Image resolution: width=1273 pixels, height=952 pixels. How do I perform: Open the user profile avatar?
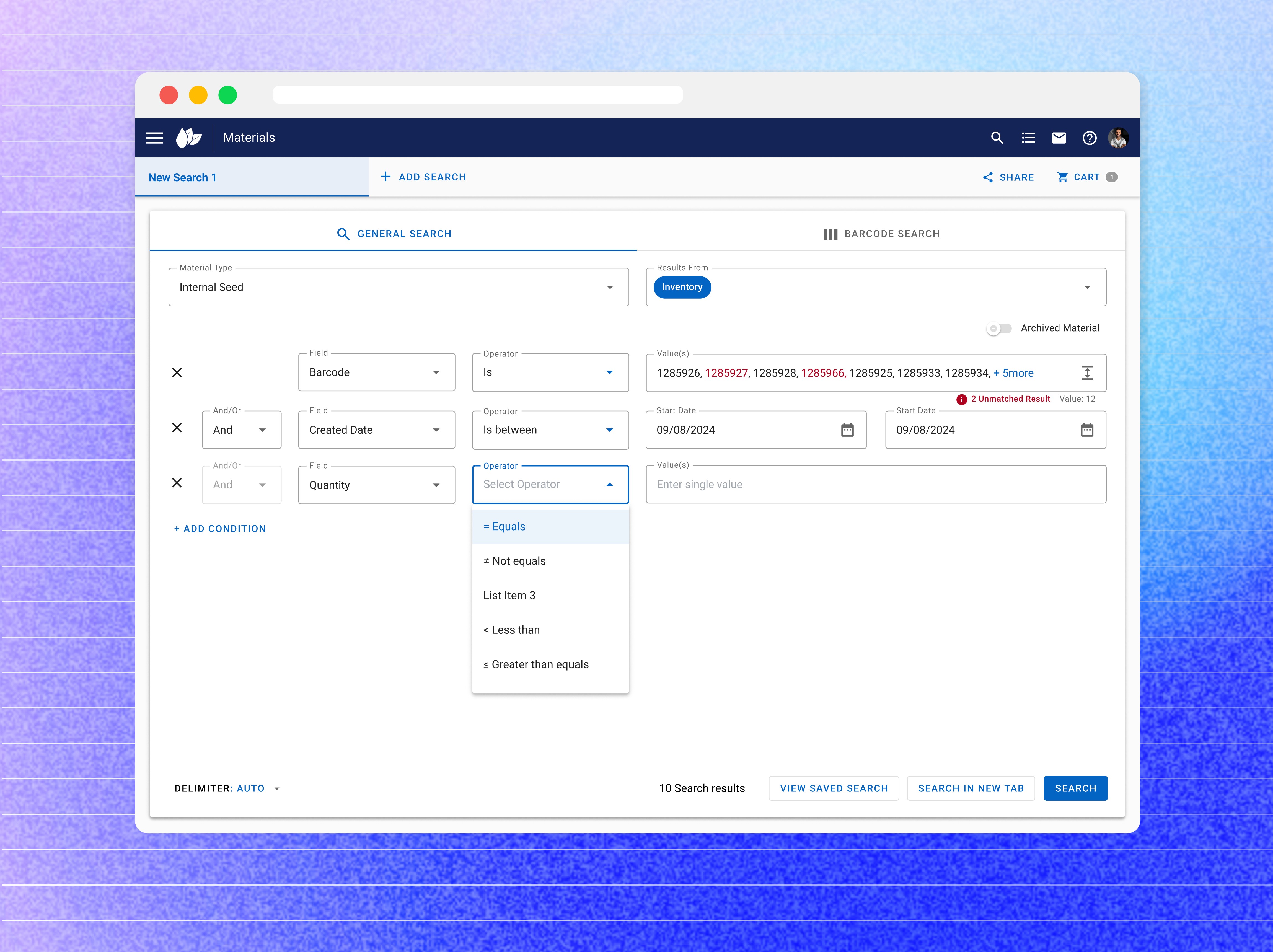pyautogui.click(x=1118, y=138)
